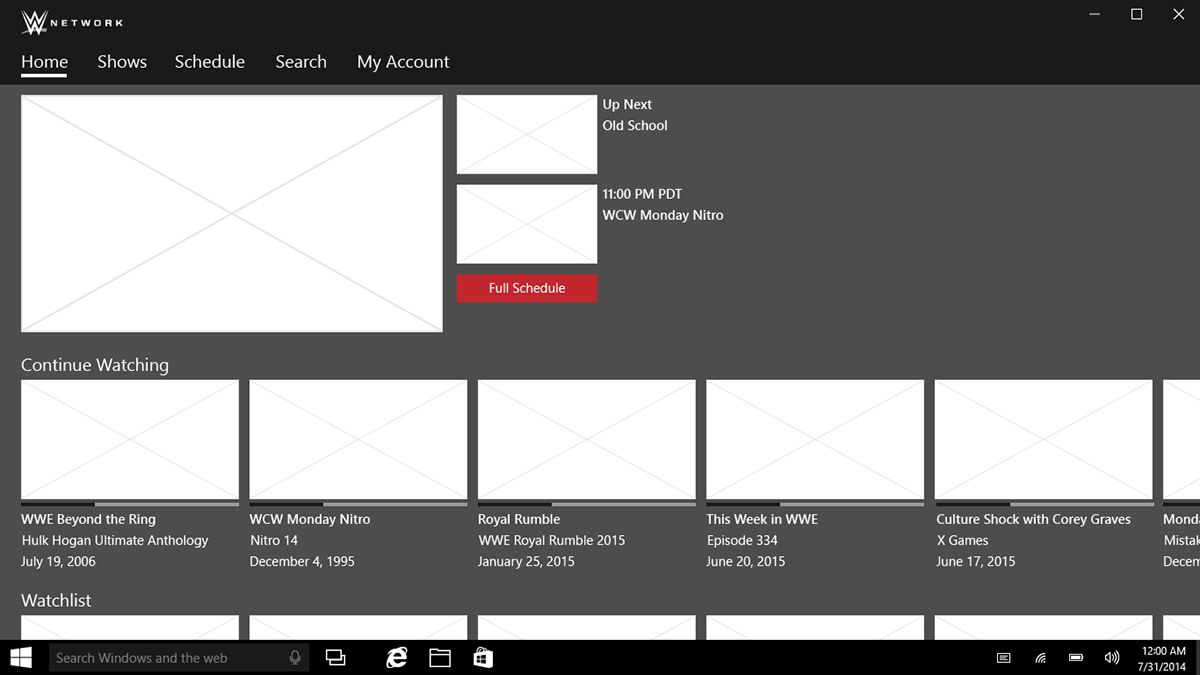Open the WCW Monday Nitro schedule thumbnail
The width and height of the screenshot is (1200, 675).
[527, 224]
